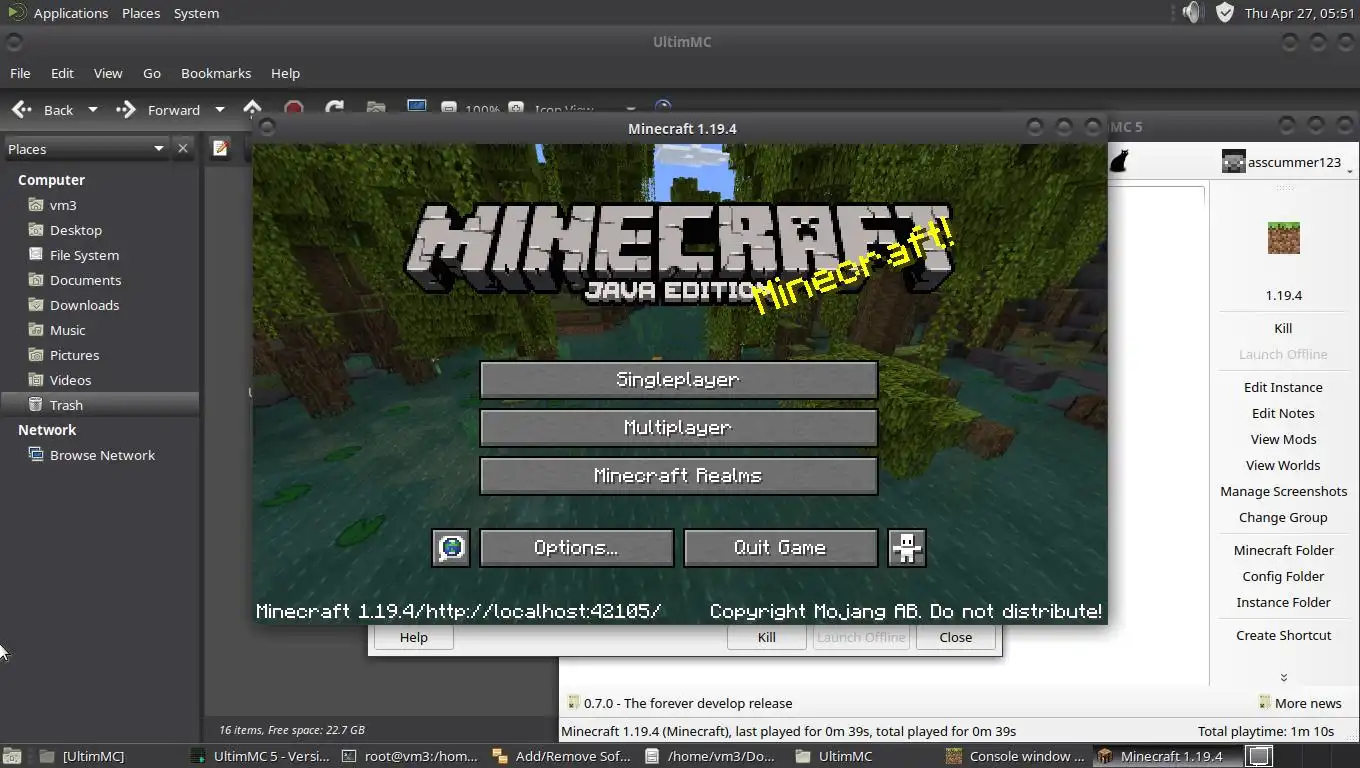The image size is (1360, 768).
Task: Open the Edit menu in file manager
Action: tap(62, 73)
